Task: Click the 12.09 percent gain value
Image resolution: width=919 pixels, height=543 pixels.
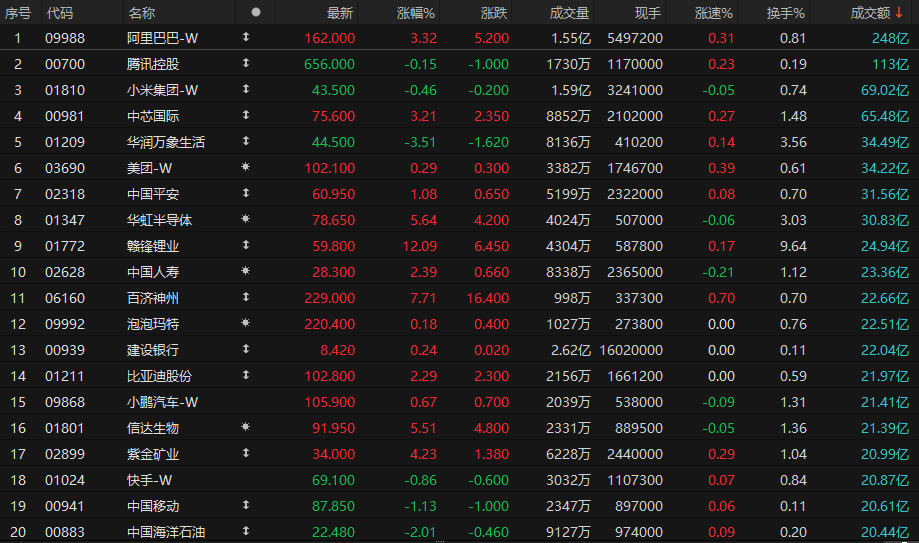Action: (x=420, y=246)
